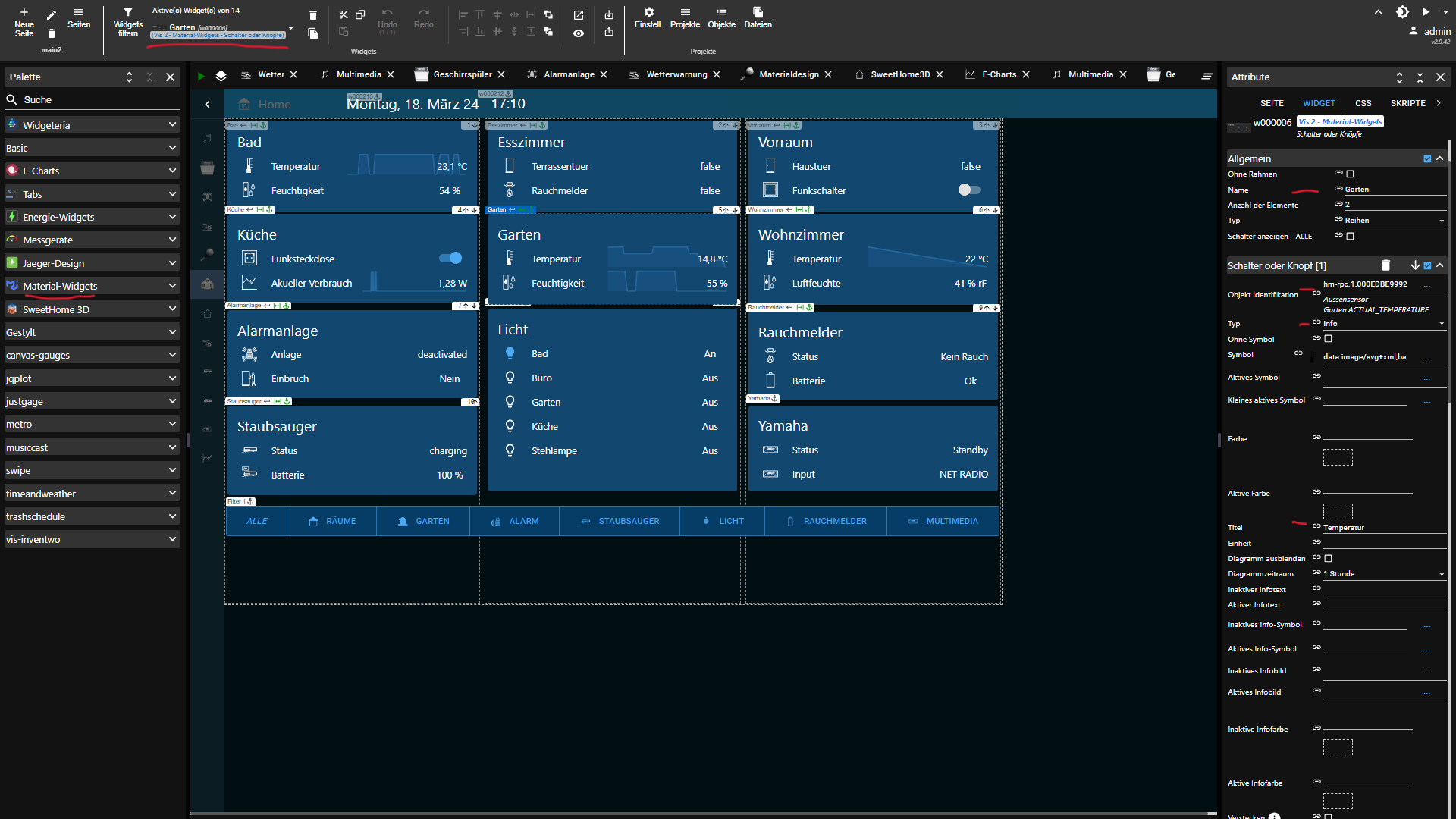Viewport: 1456px width, 819px height.
Task: Check the Ohne Rahmen checkbox
Action: pos(1350,174)
